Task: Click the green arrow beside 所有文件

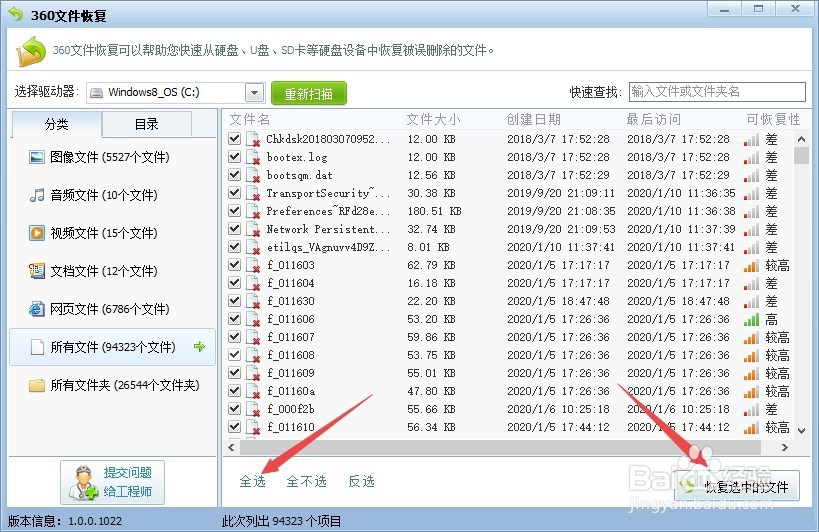Action: click(200, 346)
